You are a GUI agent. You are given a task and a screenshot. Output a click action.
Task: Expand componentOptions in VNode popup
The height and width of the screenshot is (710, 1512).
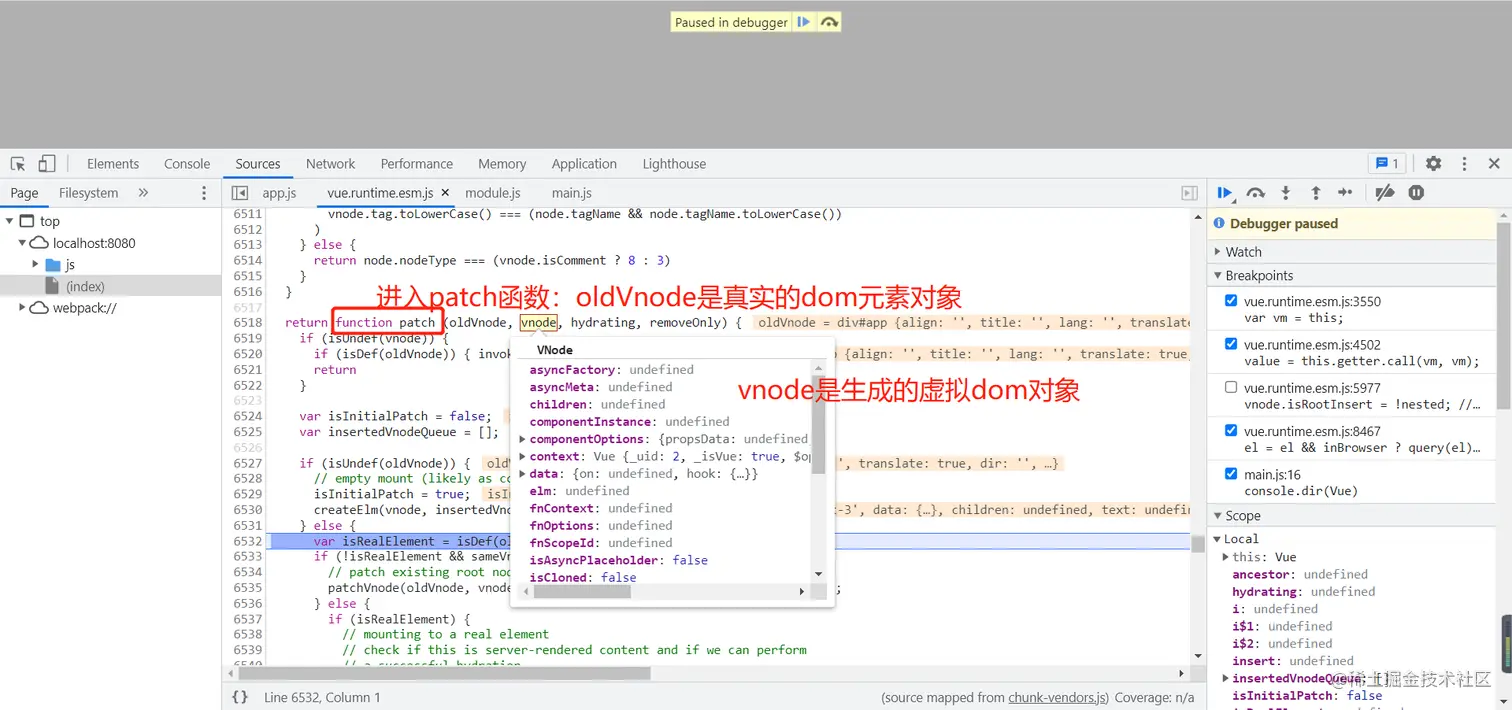523,439
